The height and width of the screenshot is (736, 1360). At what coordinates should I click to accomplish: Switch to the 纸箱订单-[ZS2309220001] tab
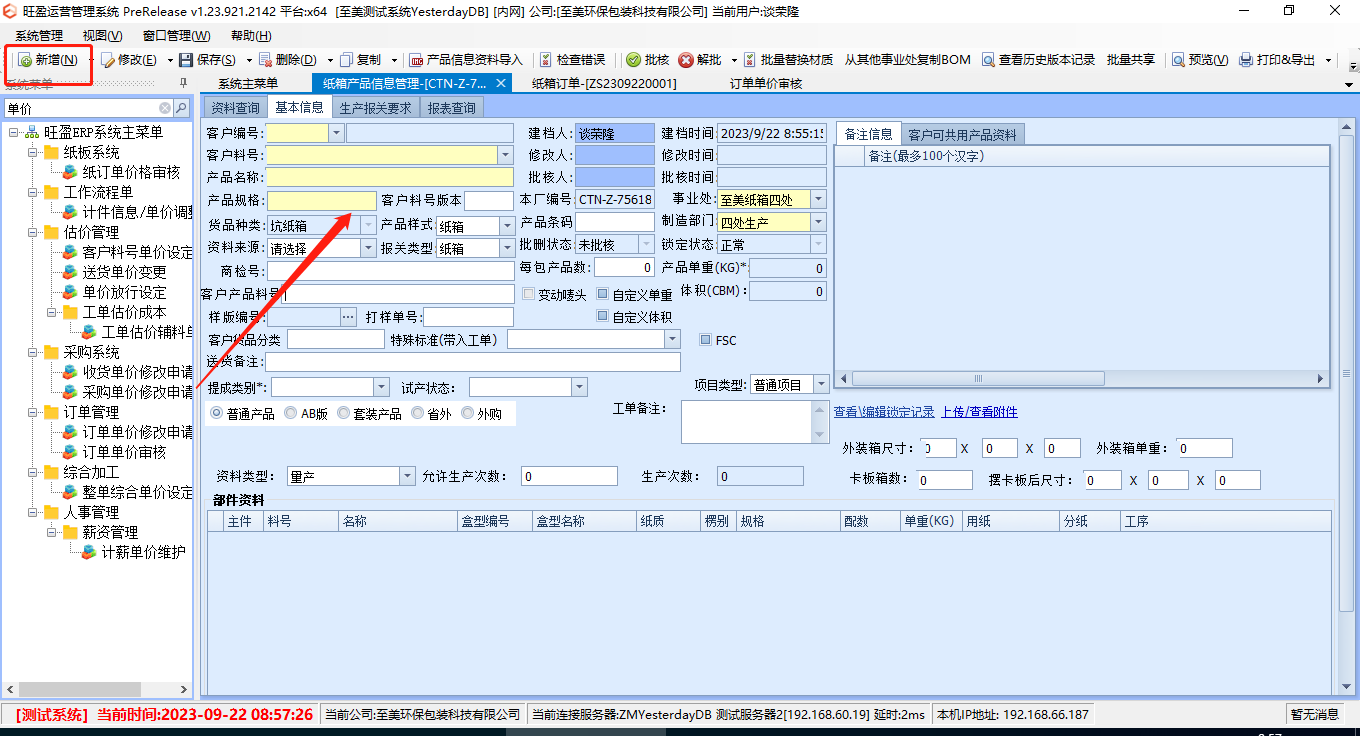coord(604,84)
